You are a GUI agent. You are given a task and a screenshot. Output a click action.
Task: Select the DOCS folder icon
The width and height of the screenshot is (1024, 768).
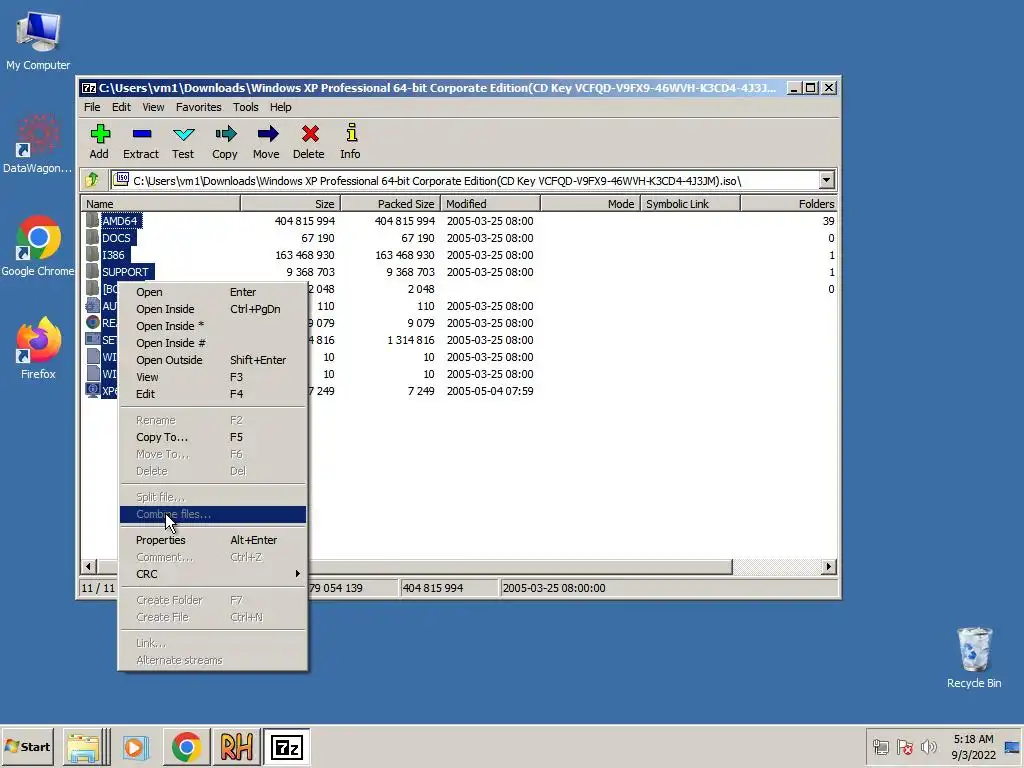(x=93, y=238)
